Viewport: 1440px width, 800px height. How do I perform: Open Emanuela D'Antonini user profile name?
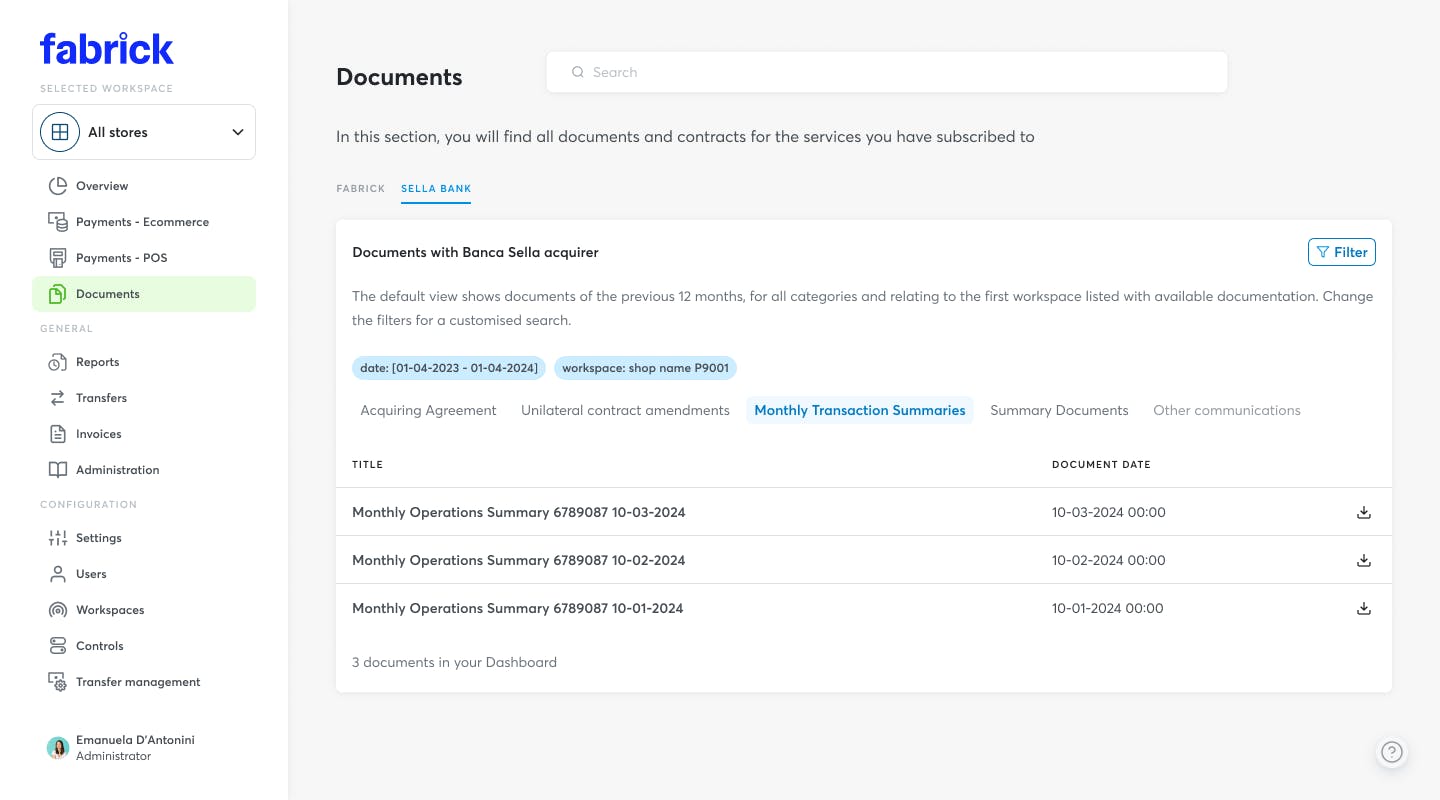[135, 740]
